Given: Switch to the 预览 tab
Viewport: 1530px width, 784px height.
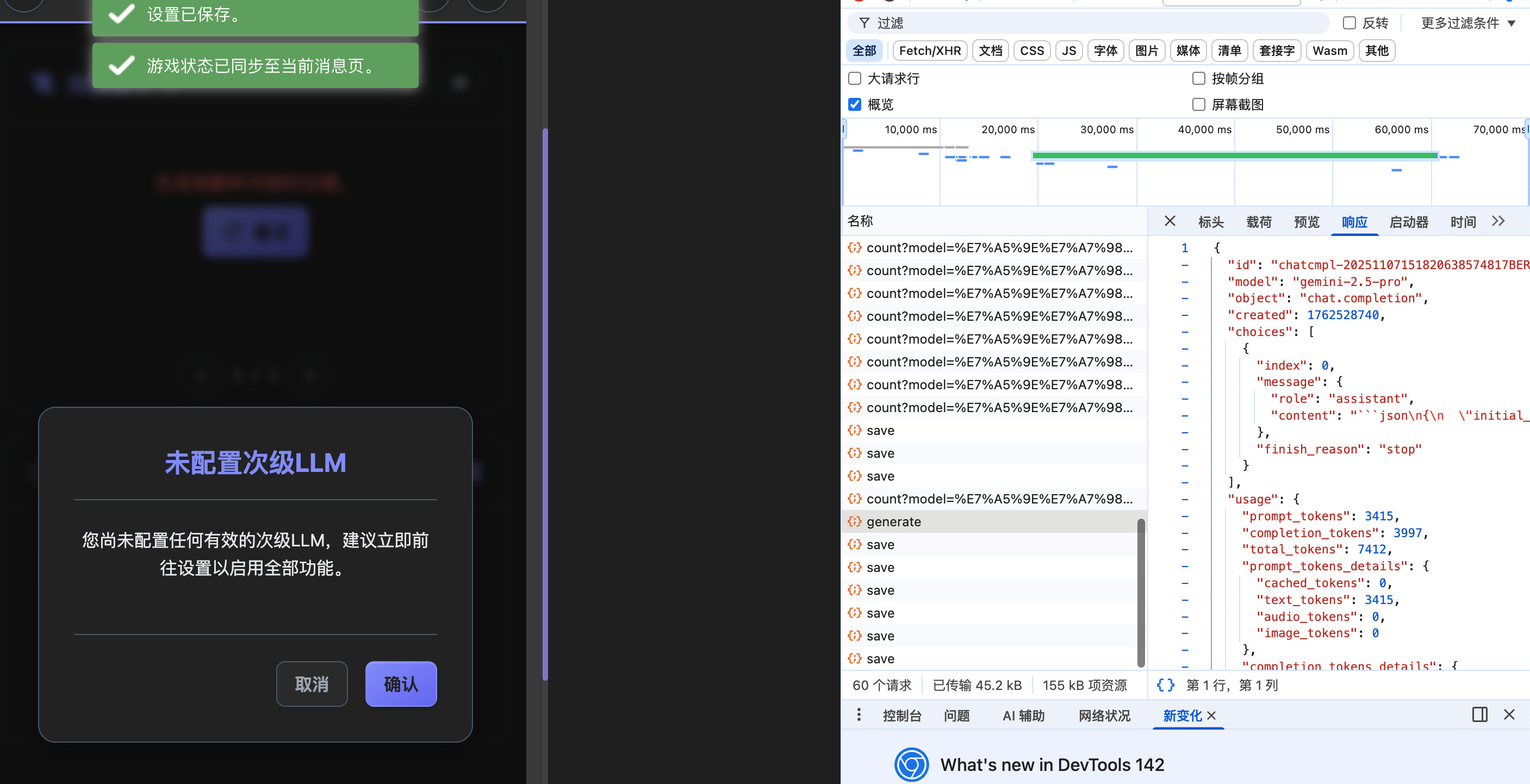Looking at the screenshot, I should pos(1306,221).
